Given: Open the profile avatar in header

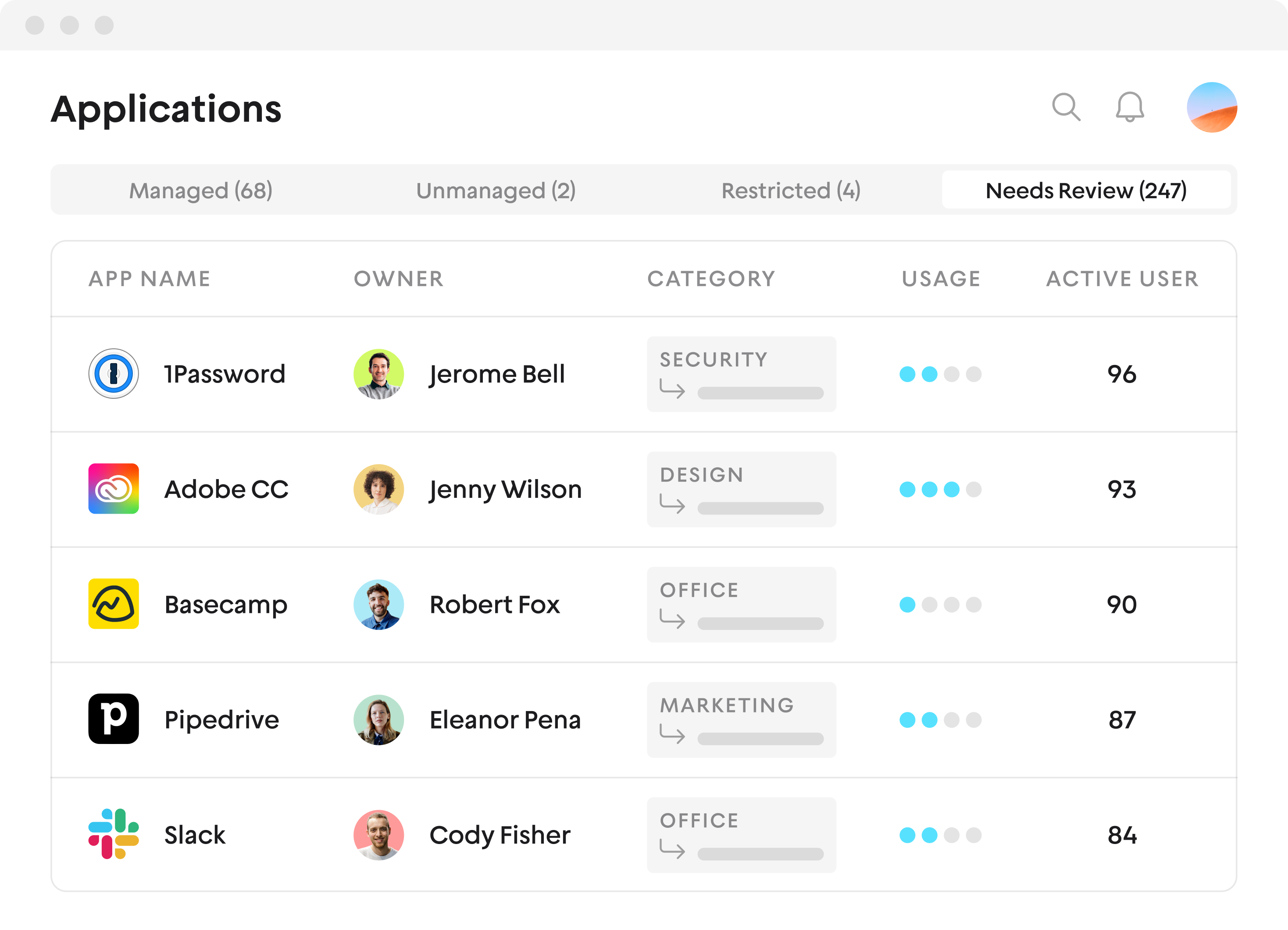Looking at the screenshot, I should [x=1211, y=107].
